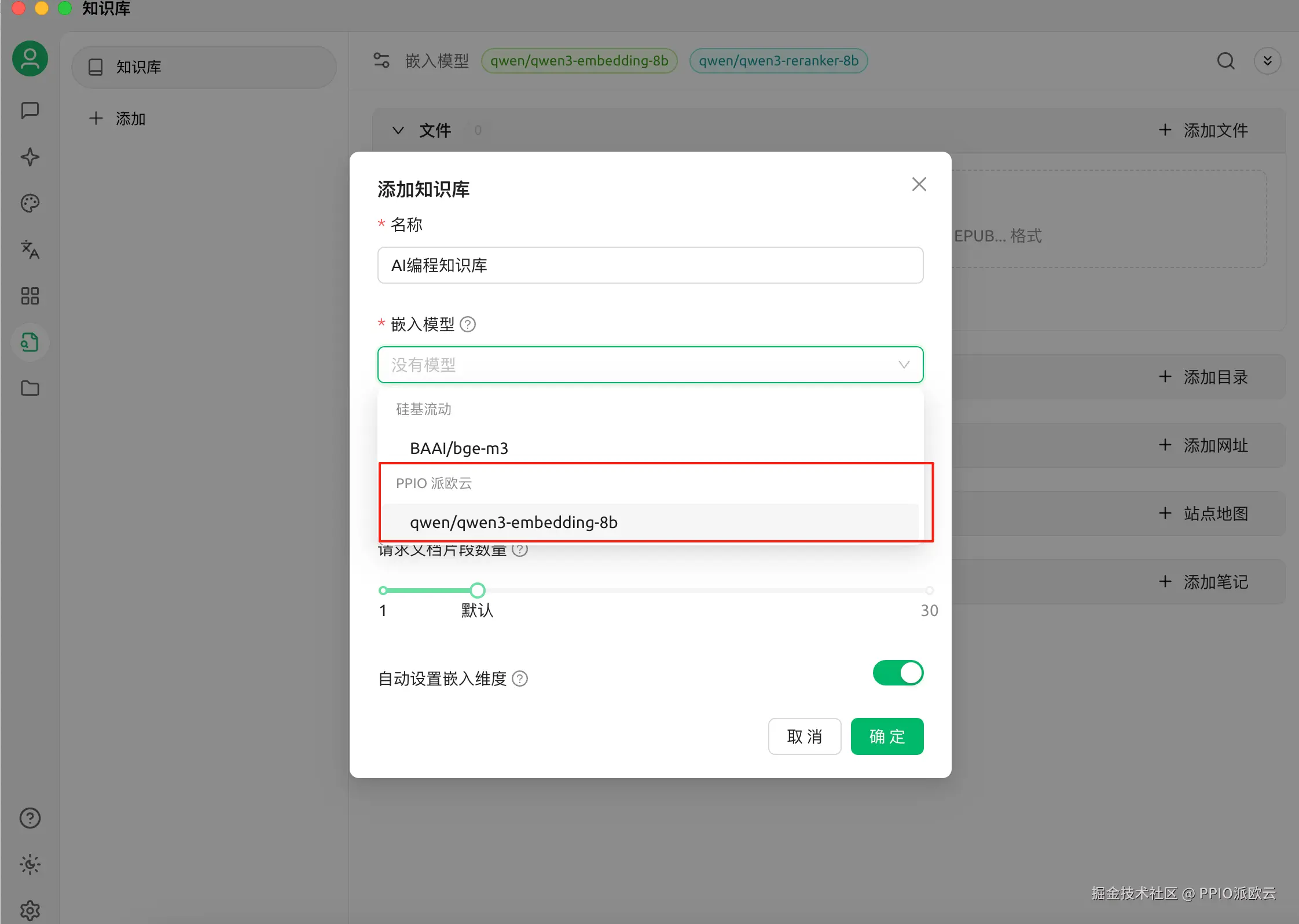Image resolution: width=1299 pixels, height=924 pixels.
Task: Click the double-chevron expand button top right
Action: click(x=1267, y=61)
